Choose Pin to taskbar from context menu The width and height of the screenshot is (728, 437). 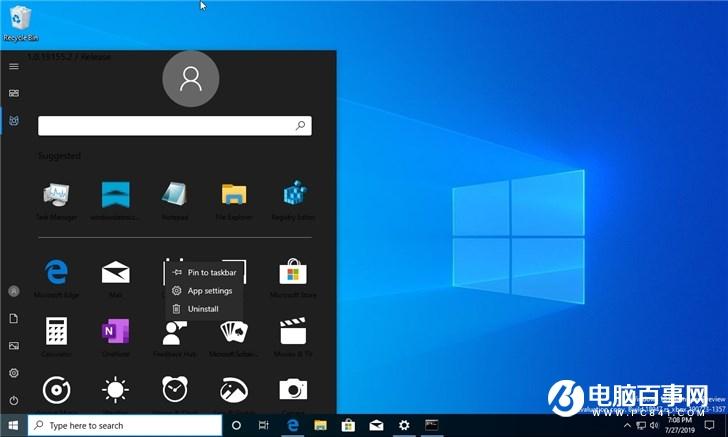pyautogui.click(x=204, y=273)
